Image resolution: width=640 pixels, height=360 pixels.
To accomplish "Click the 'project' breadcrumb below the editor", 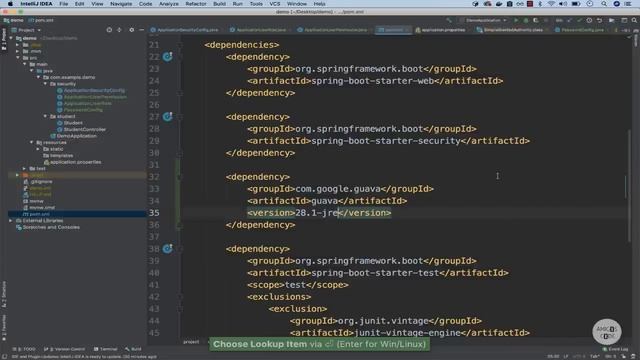I will point(191,342).
